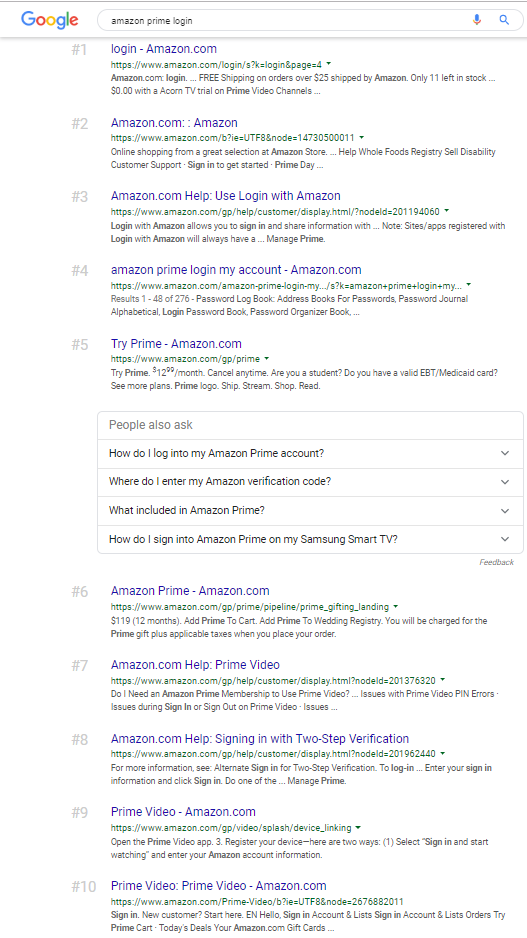Open result 'Prime Video - Amazon.com'
The image size is (527, 938).
click(x=183, y=812)
